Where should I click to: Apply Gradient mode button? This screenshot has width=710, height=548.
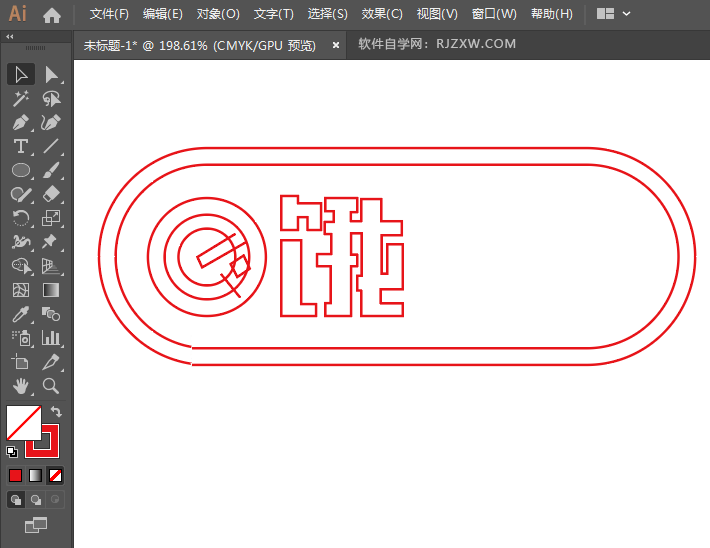tap(35, 476)
